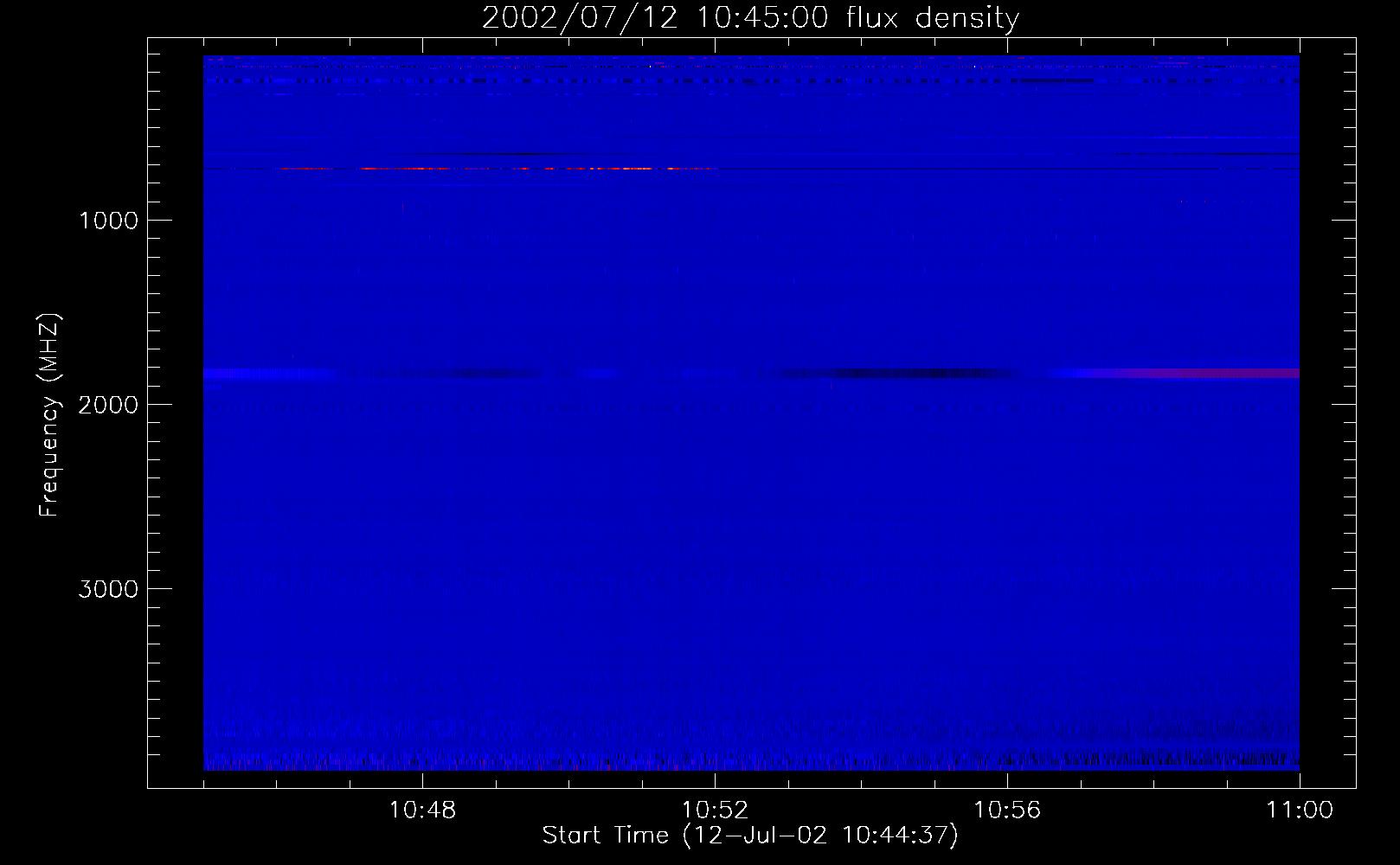Click the 10:48 time tick label
1400x865 pixels.
point(423,811)
